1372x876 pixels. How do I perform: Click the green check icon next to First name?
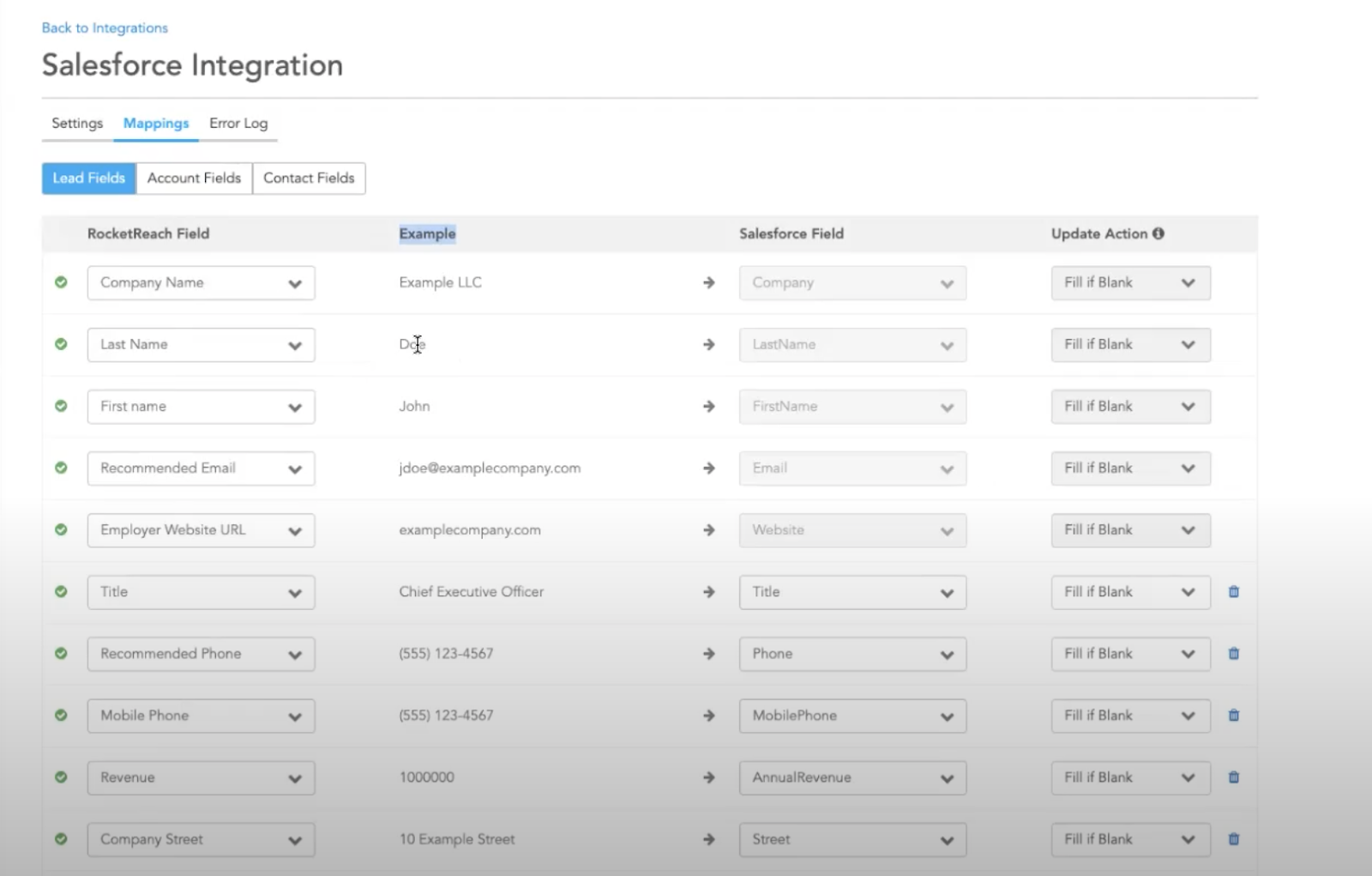61,407
